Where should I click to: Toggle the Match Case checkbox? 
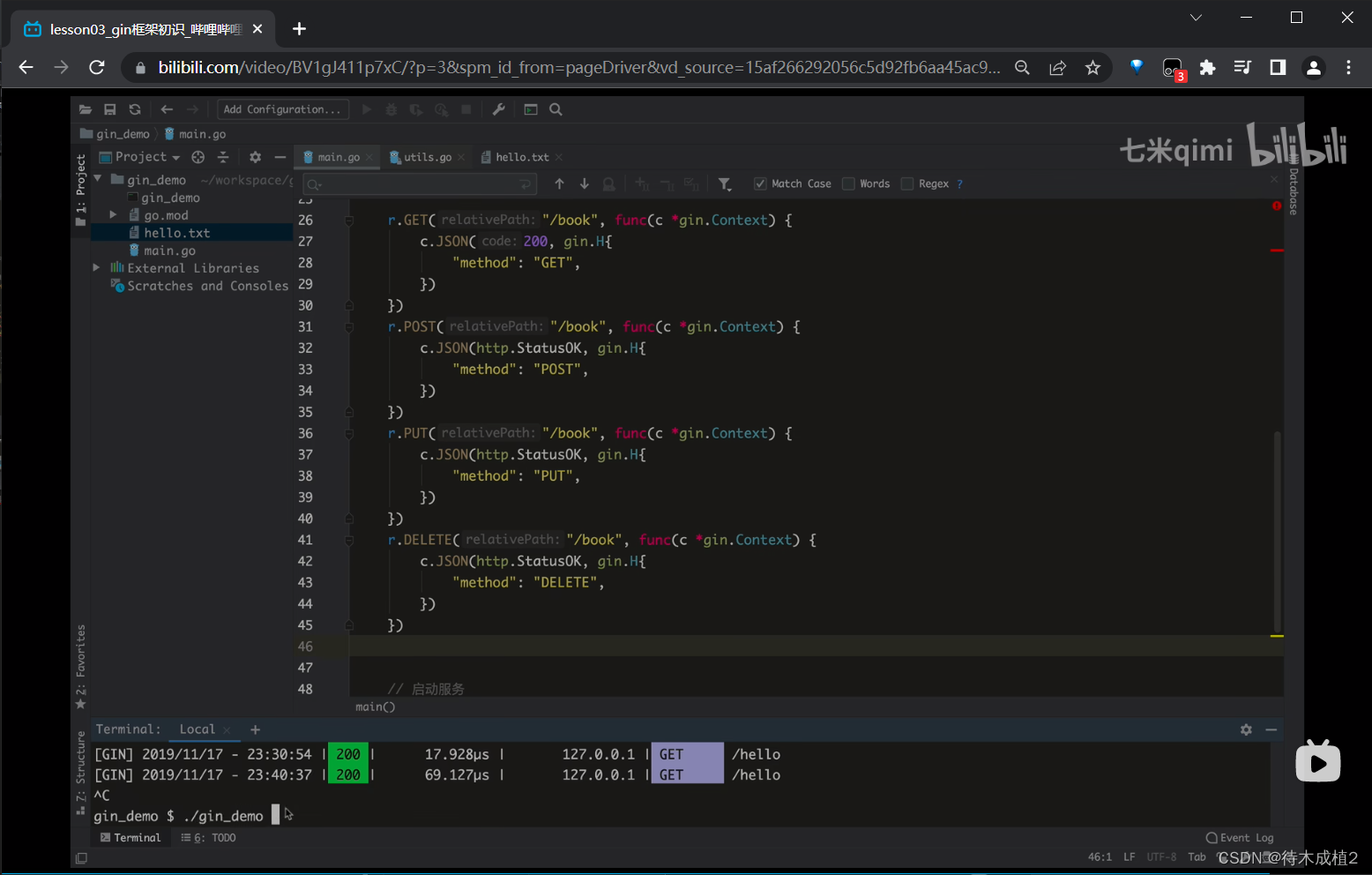pyautogui.click(x=760, y=183)
